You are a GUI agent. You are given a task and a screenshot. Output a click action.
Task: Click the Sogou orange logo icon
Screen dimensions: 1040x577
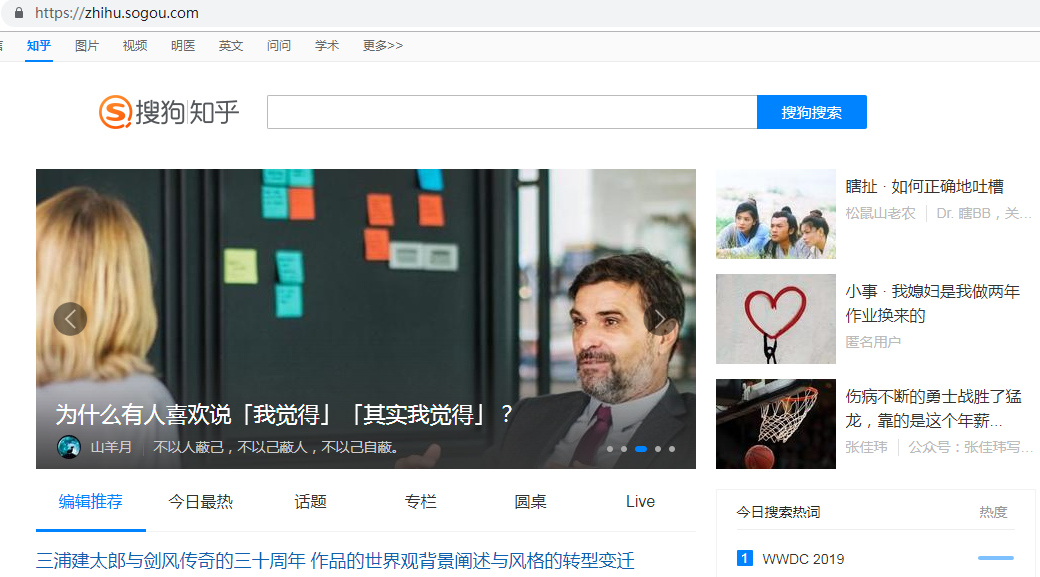pyautogui.click(x=115, y=111)
